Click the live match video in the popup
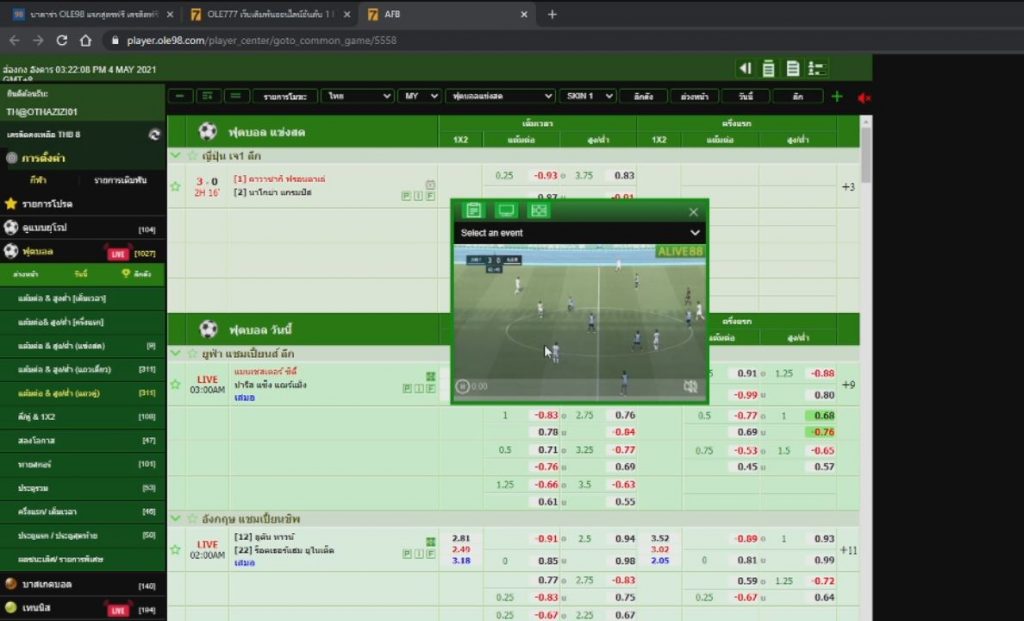The image size is (1024, 621). click(580, 321)
